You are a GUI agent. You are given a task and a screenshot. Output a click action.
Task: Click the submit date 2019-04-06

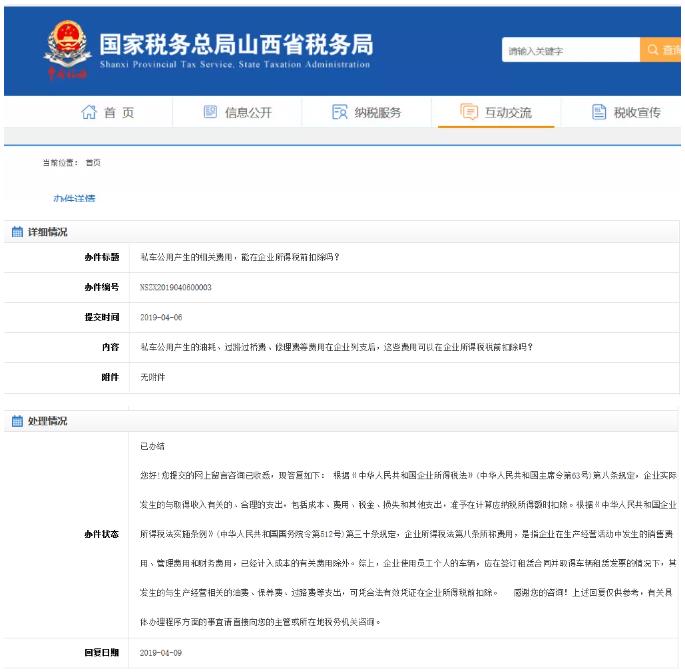(161, 317)
